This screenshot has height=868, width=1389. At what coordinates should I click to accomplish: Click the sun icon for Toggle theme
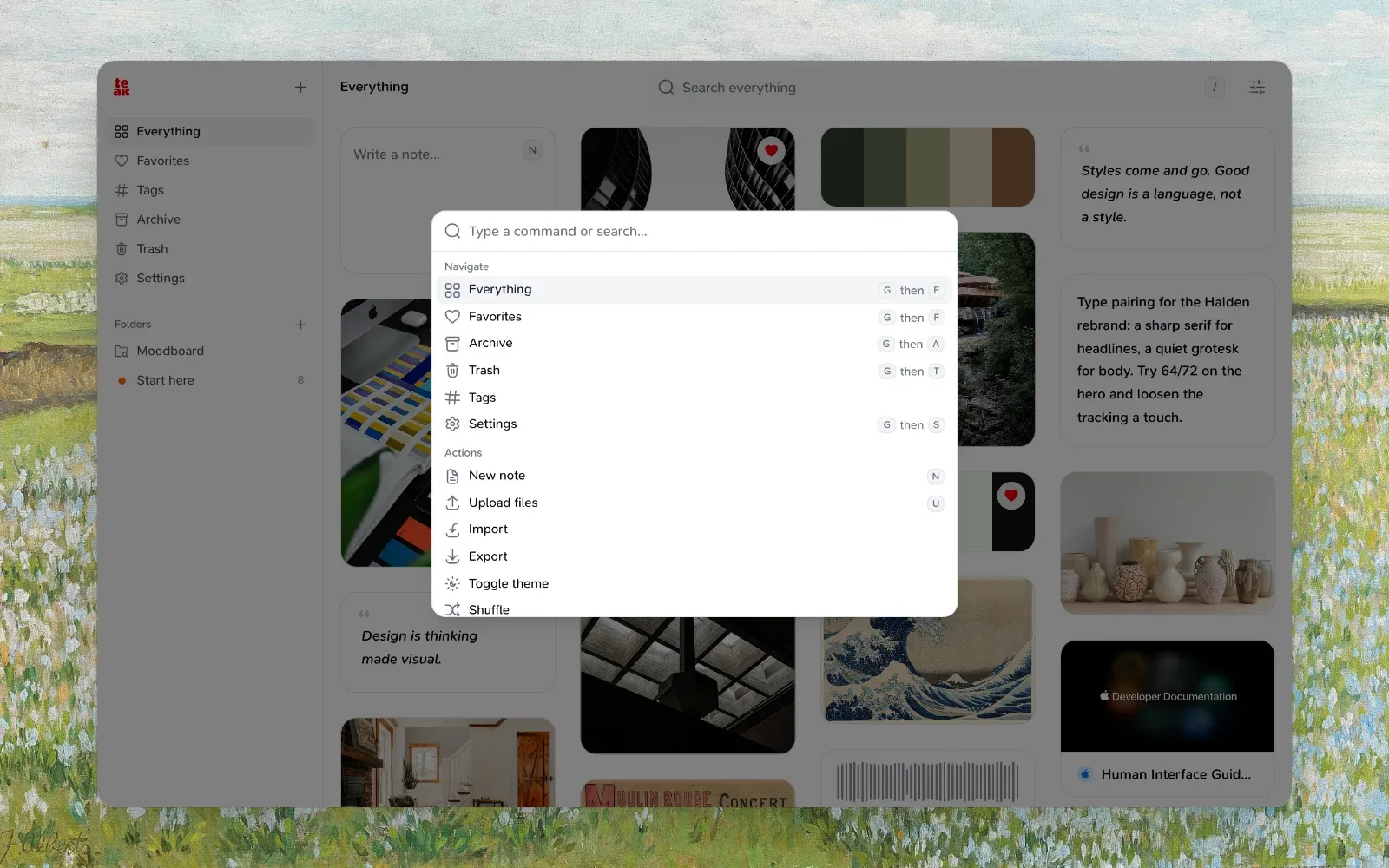pos(452,583)
